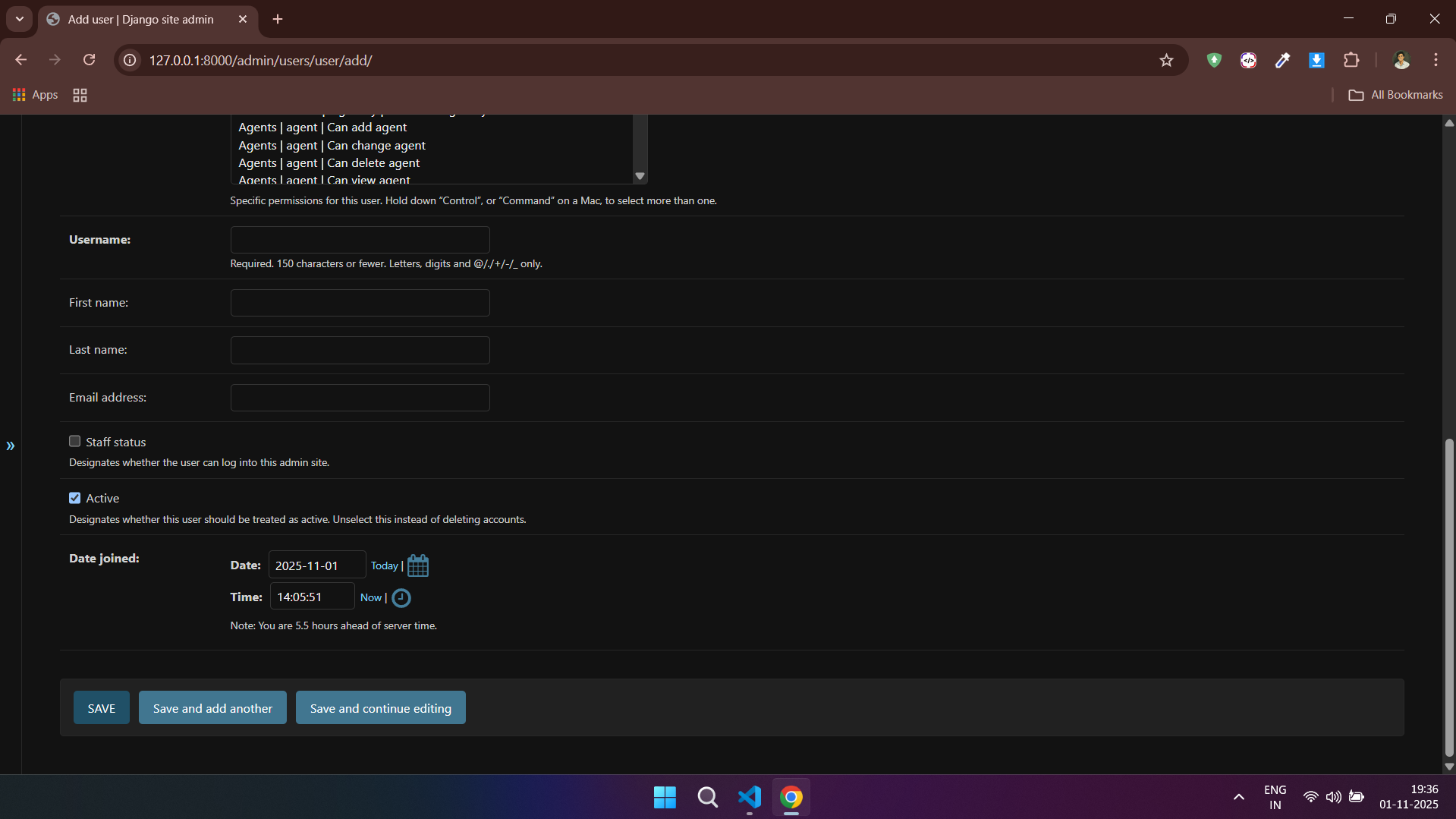Open the Chrome profile avatar
The image size is (1456, 819).
[x=1401, y=61]
